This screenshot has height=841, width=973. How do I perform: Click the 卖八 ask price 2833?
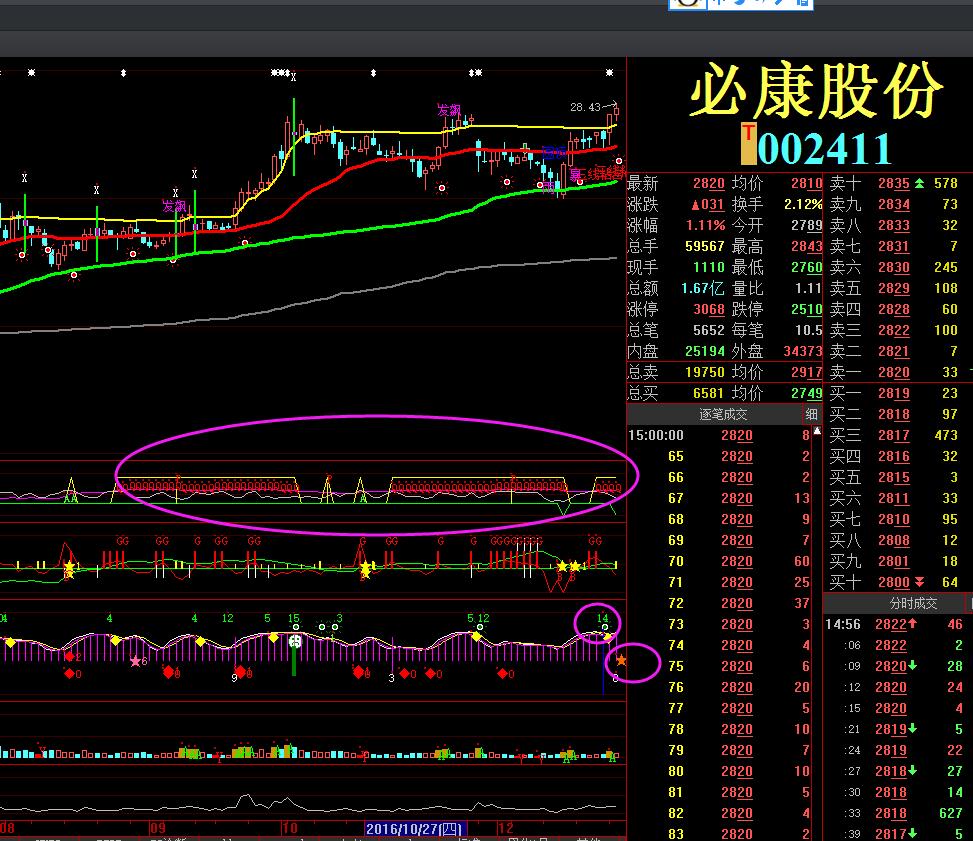(894, 225)
